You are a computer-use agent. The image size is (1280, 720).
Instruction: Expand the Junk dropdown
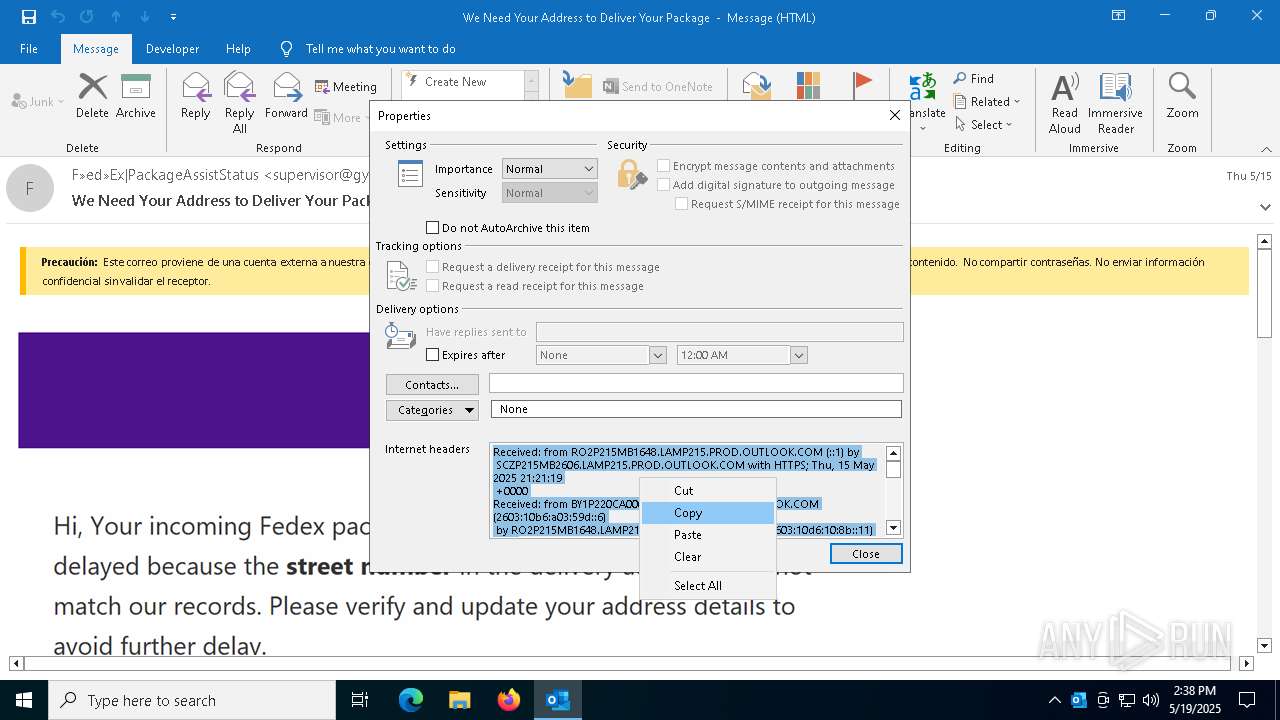[x=60, y=102]
